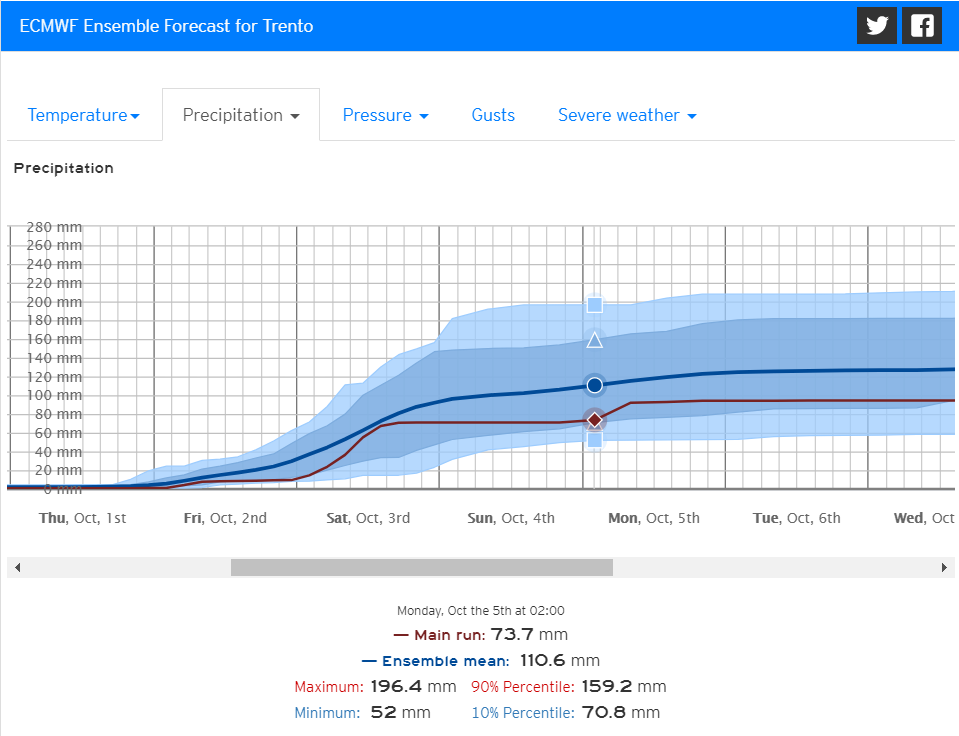Screen dimensions: 959x736
Task: Click the minimum square marker below diamond
Action: 594,439
